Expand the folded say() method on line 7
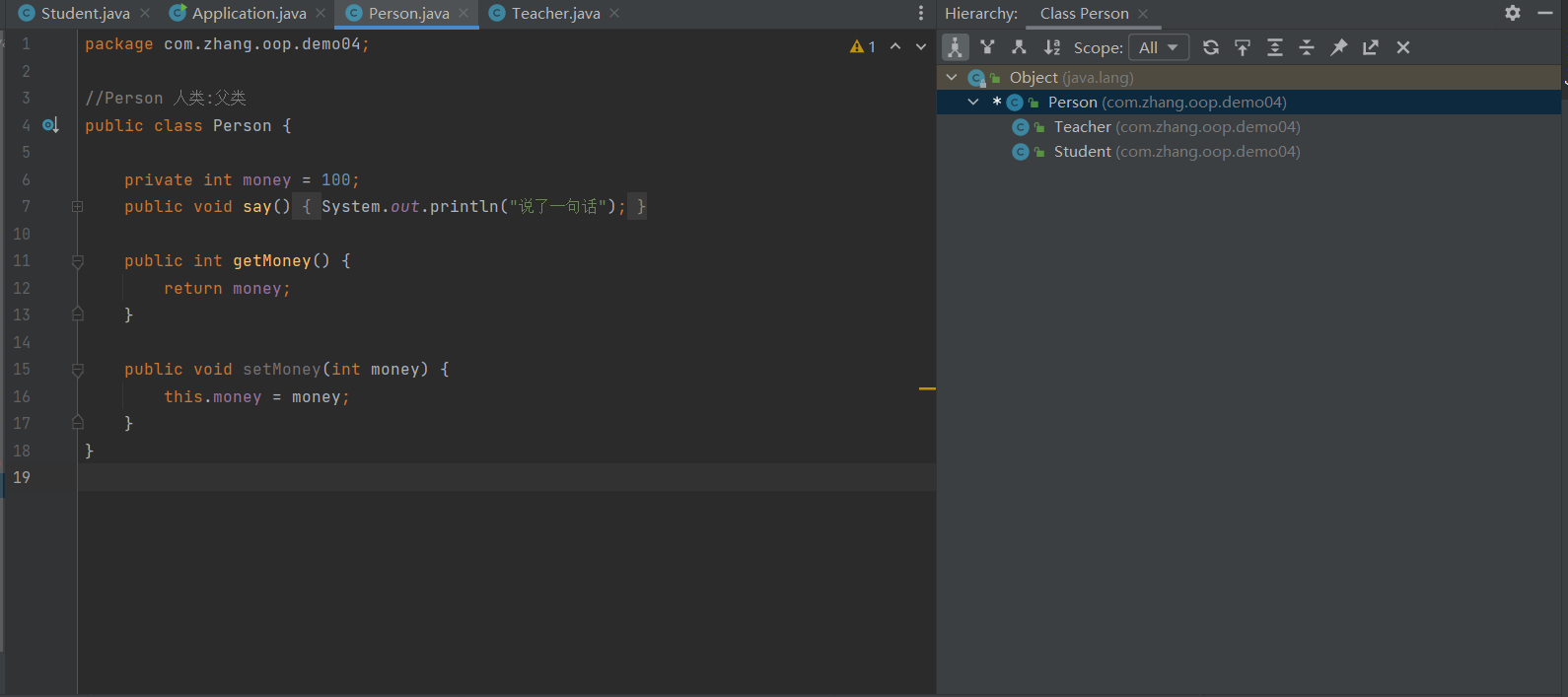The height and width of the screenshot is (697, 1568). pos(77,207)
